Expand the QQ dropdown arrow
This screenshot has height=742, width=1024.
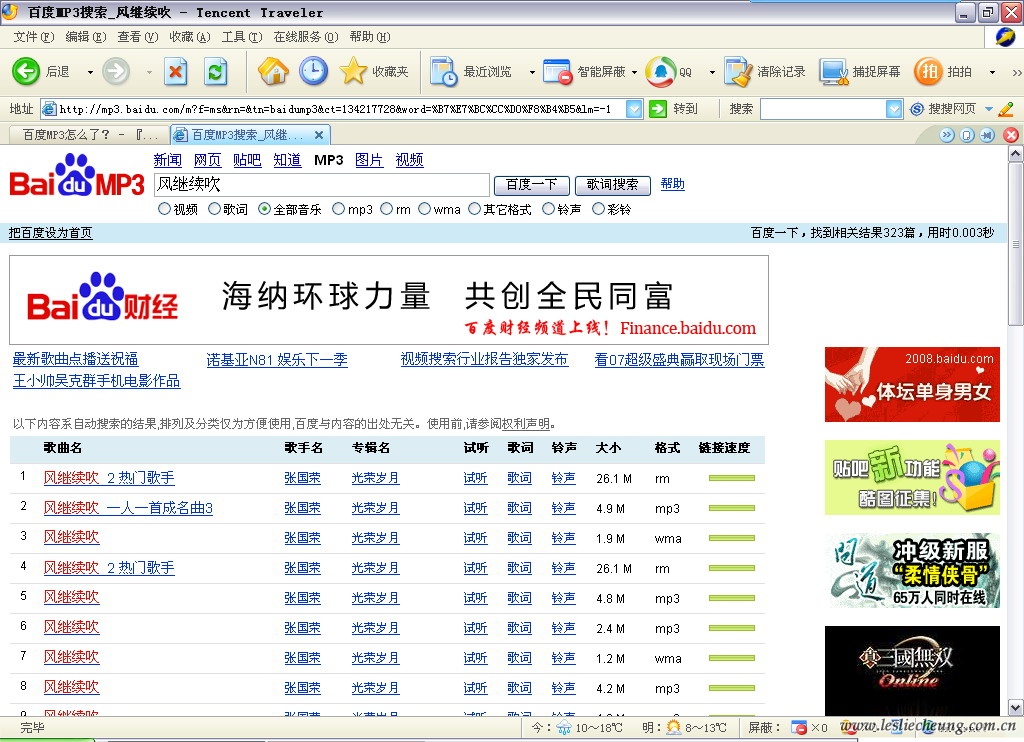712,72
